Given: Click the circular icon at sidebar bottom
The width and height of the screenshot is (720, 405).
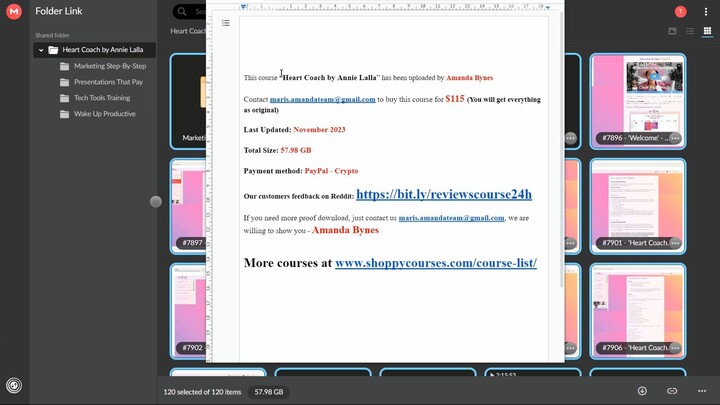Looking at the screenshot, I should [x=14, y=385].
